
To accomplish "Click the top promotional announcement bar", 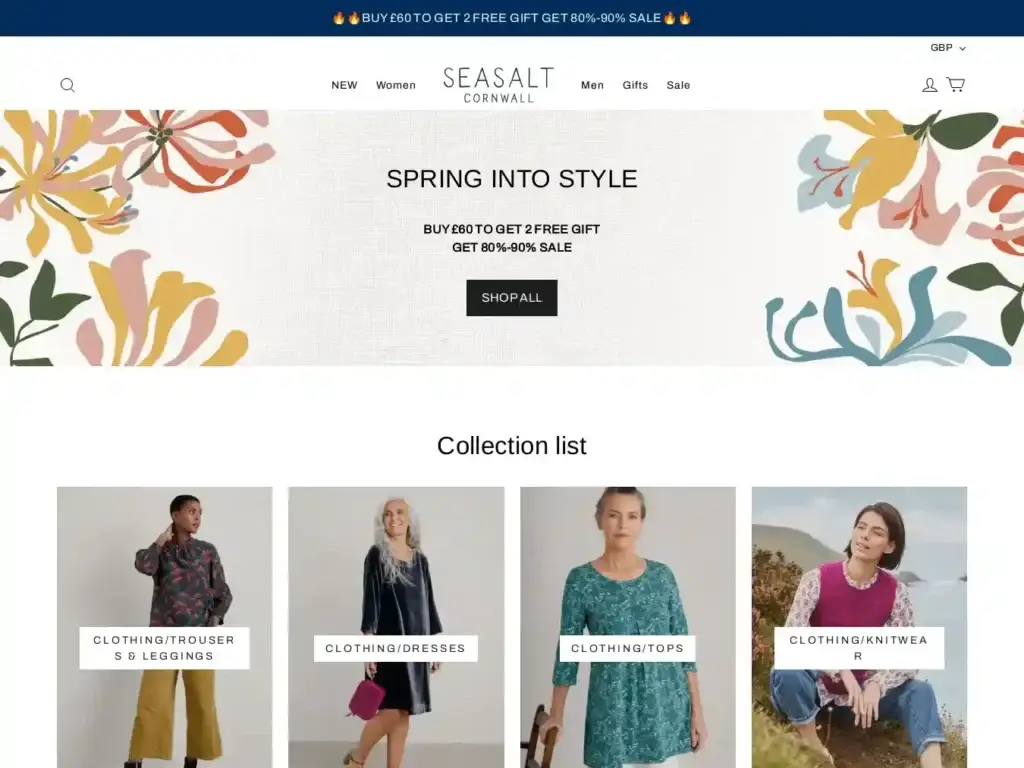I will click(512, 18).
